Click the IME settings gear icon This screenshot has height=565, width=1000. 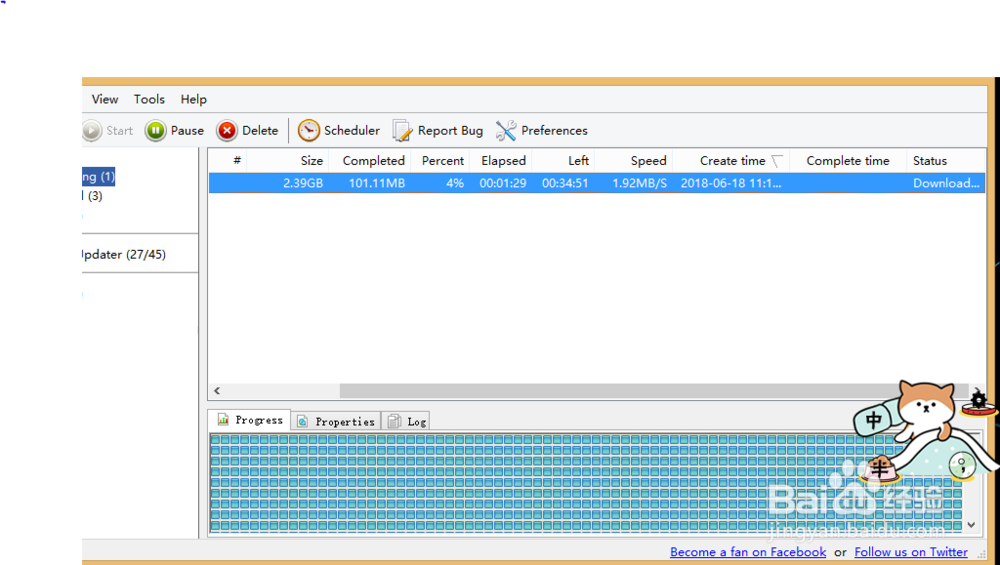(978, 401)
